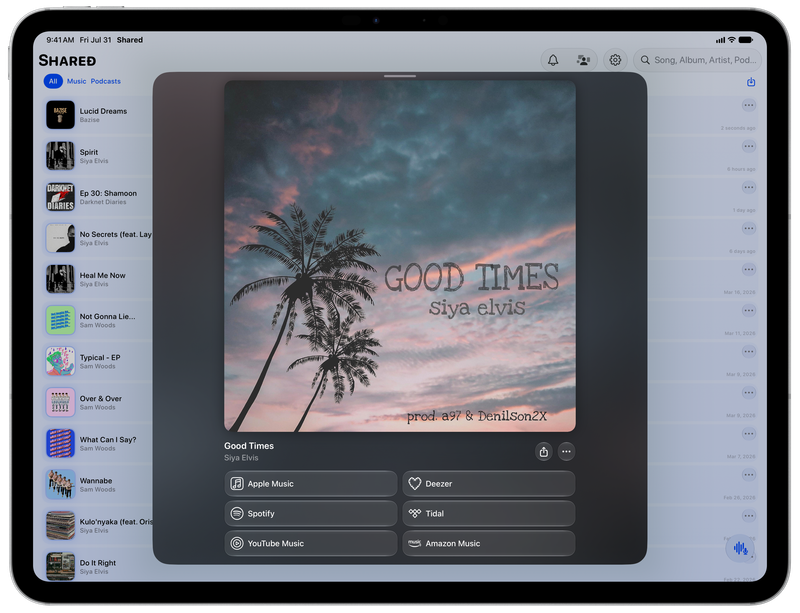This screenshot has height=613, width=800.
Task: Select the Do It Right title
Action: (97, 562)
